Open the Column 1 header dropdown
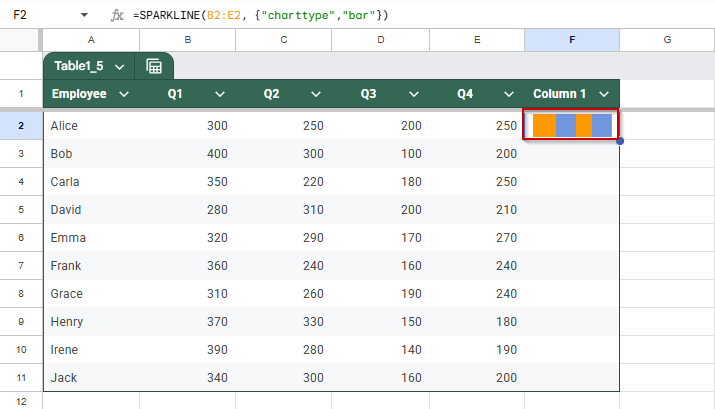The height and width of the screenshot is (409, 715). 604,94
